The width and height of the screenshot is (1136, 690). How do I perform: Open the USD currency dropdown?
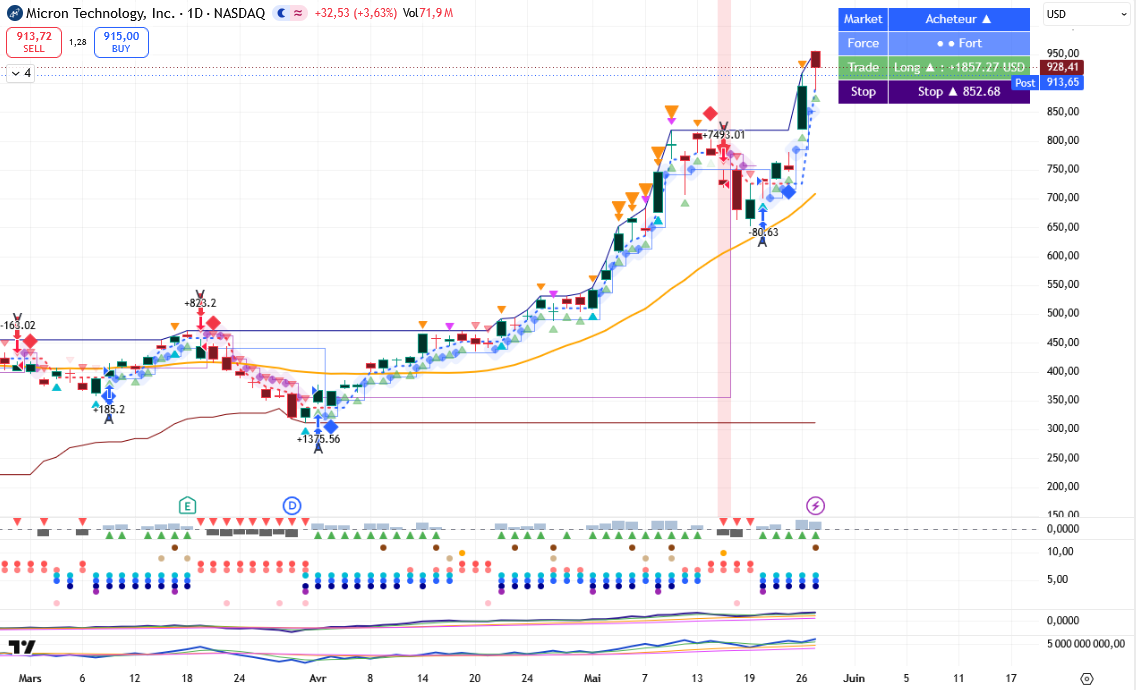pyautogui.click(x=1086, y=14)
